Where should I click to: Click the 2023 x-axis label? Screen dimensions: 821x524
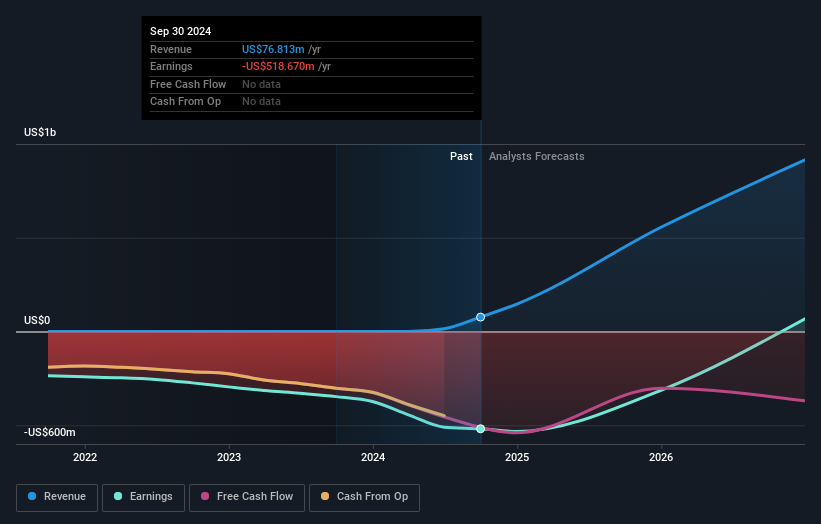[229, 457]
